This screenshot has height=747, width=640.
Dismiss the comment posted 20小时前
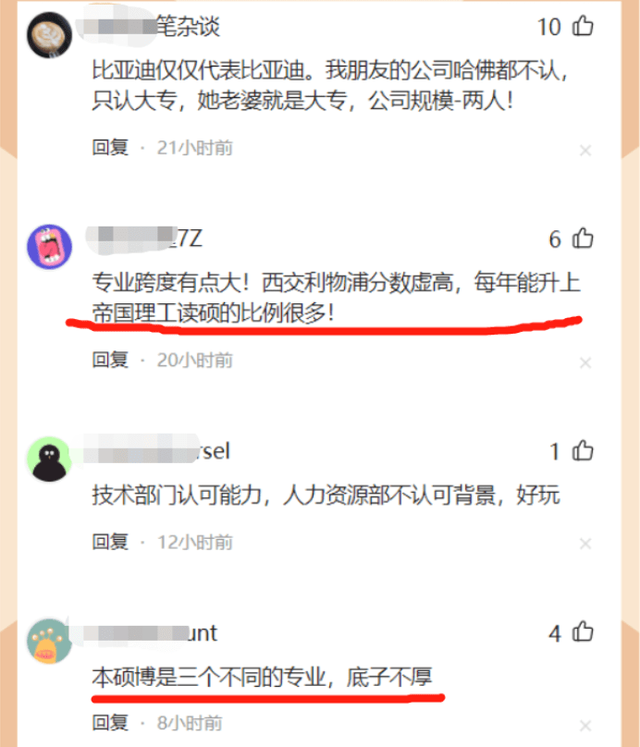pos(585,363)
